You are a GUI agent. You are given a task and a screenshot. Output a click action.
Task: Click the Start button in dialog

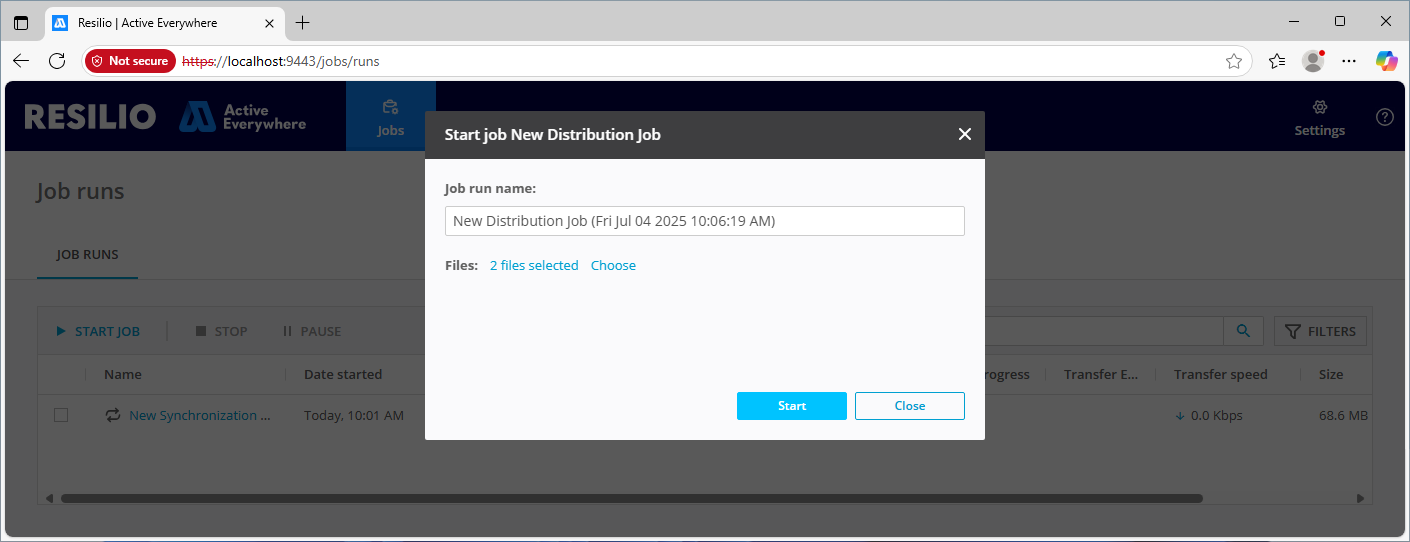791,406
